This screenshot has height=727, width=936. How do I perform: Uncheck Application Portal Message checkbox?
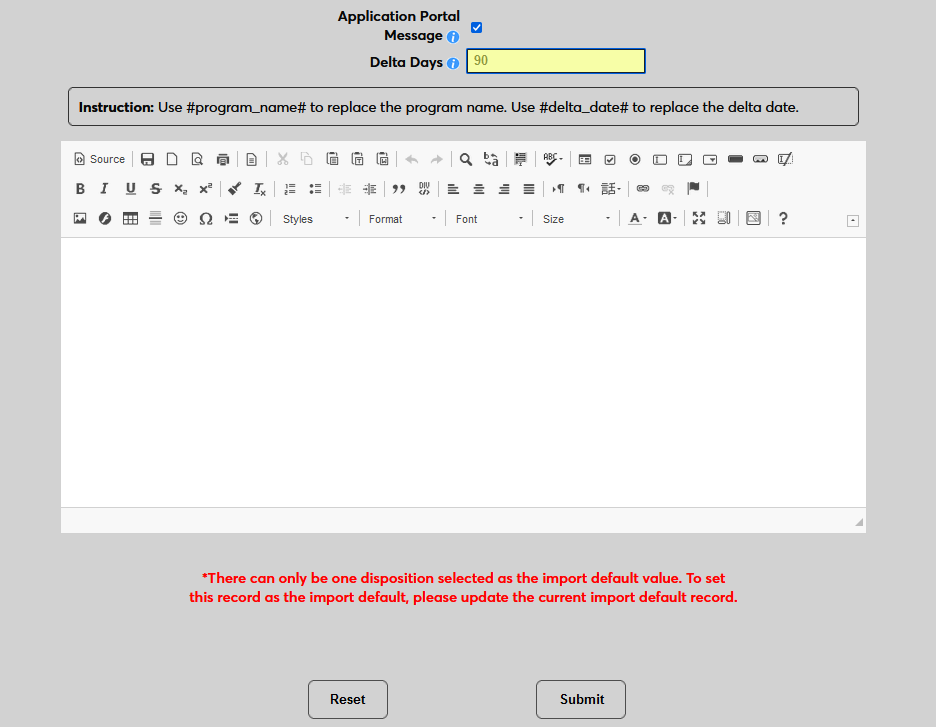(x=476, y=27)
